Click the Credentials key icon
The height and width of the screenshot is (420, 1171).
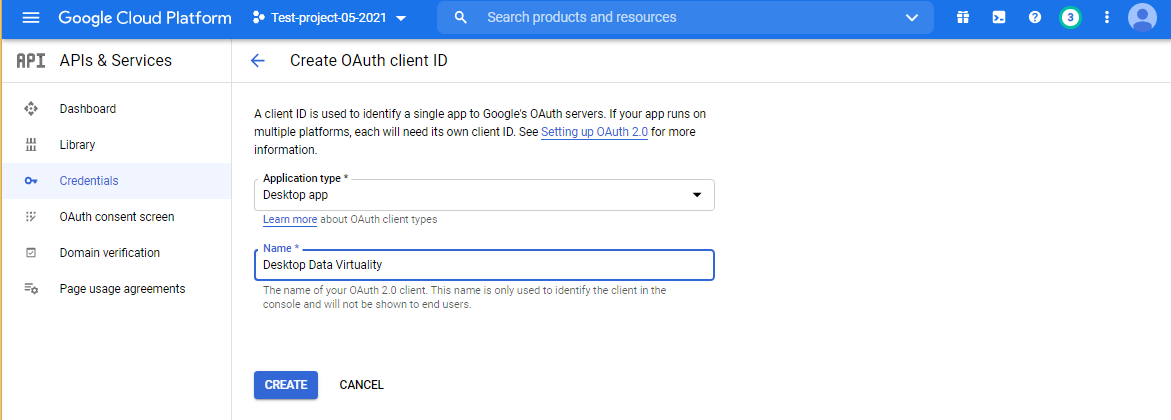point(30,181)
